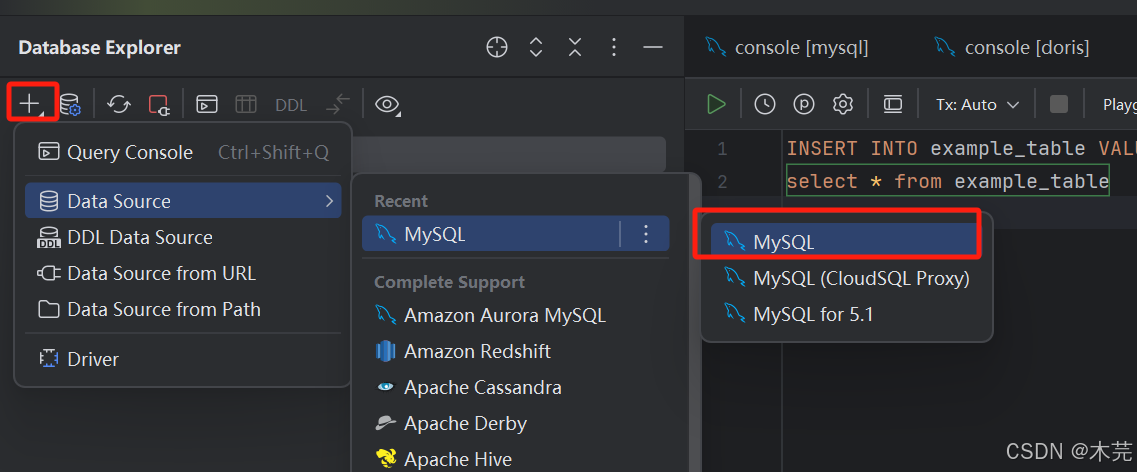Choose Amazon Aurora MySQL data source
This screenshot has width=1137, height=472.
pos(515,315)
